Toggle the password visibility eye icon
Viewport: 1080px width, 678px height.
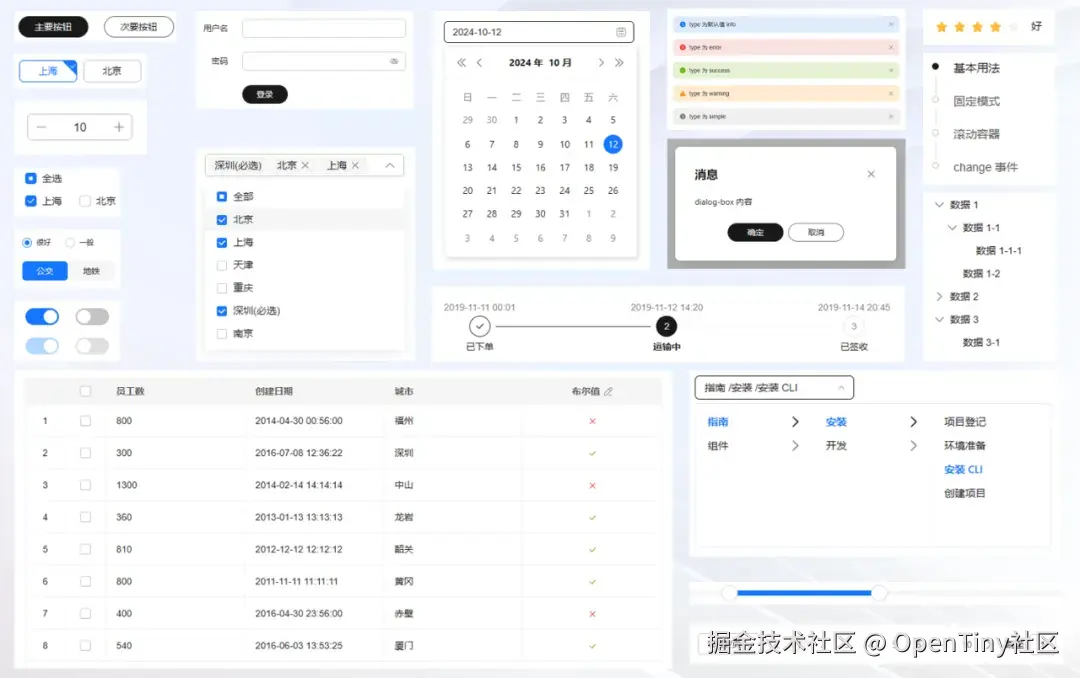pyautogui.click(x=394, y=62)
